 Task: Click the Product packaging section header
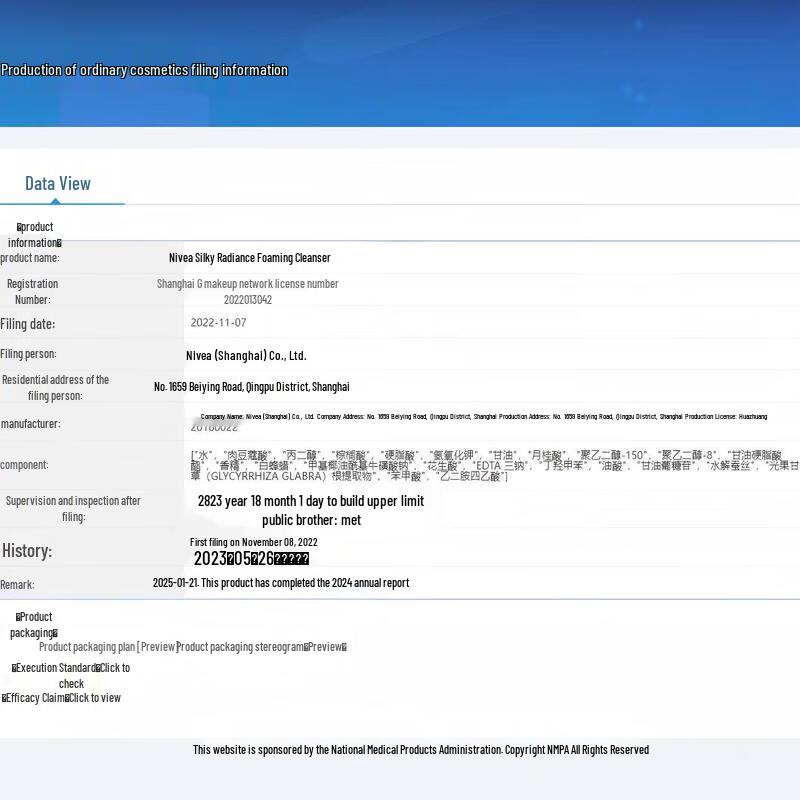(x=34, y=625)
